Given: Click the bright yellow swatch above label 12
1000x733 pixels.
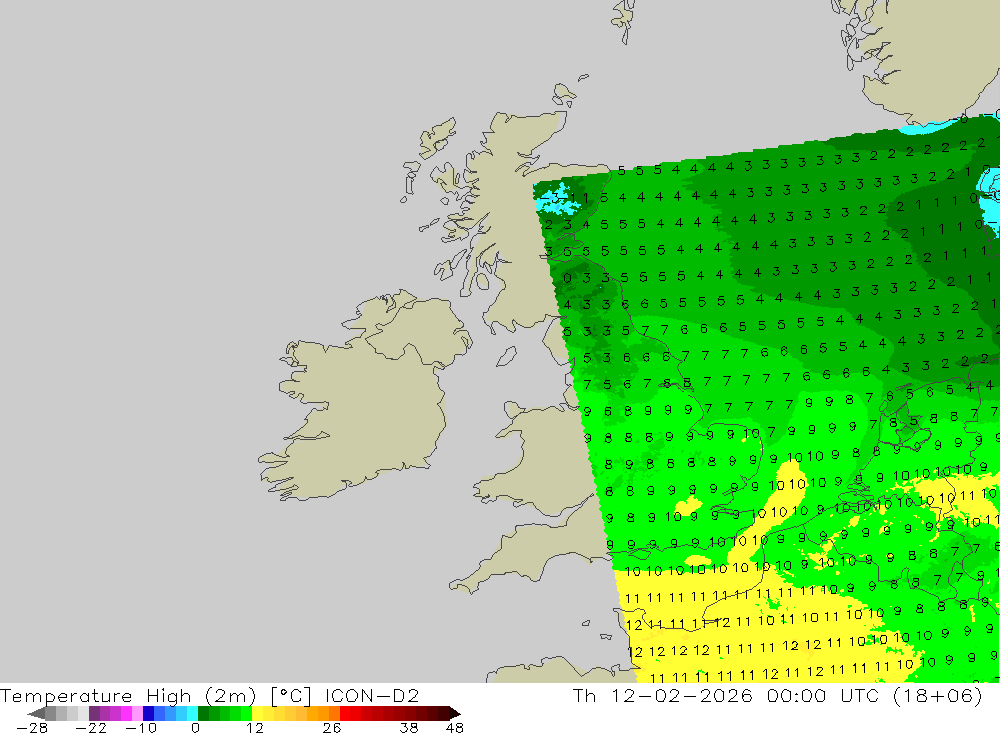Looking at the screenshot, I should click(257, 713).
